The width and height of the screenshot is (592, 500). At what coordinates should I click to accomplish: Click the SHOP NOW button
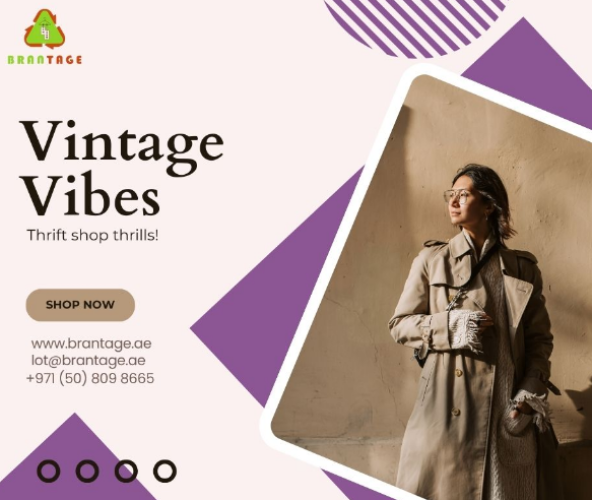click(x=80, y=305)
